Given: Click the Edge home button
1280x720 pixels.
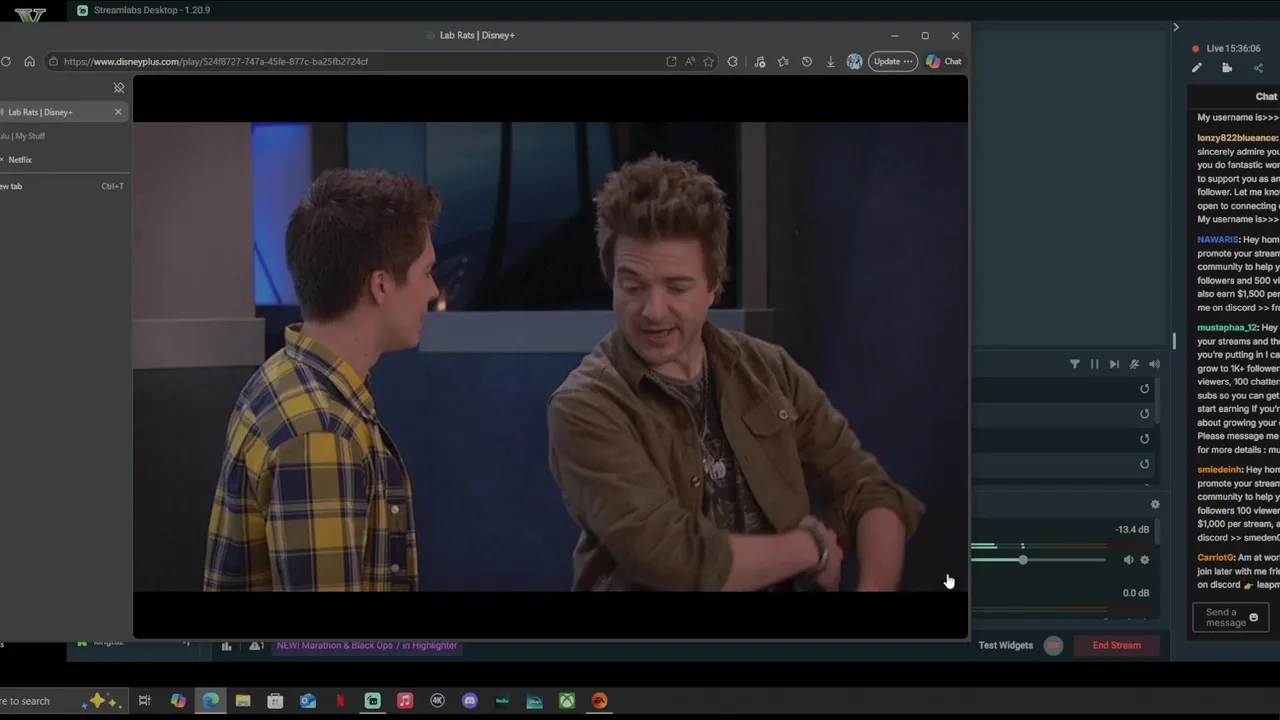Looking at the screenshot, I should click(29, 61).
